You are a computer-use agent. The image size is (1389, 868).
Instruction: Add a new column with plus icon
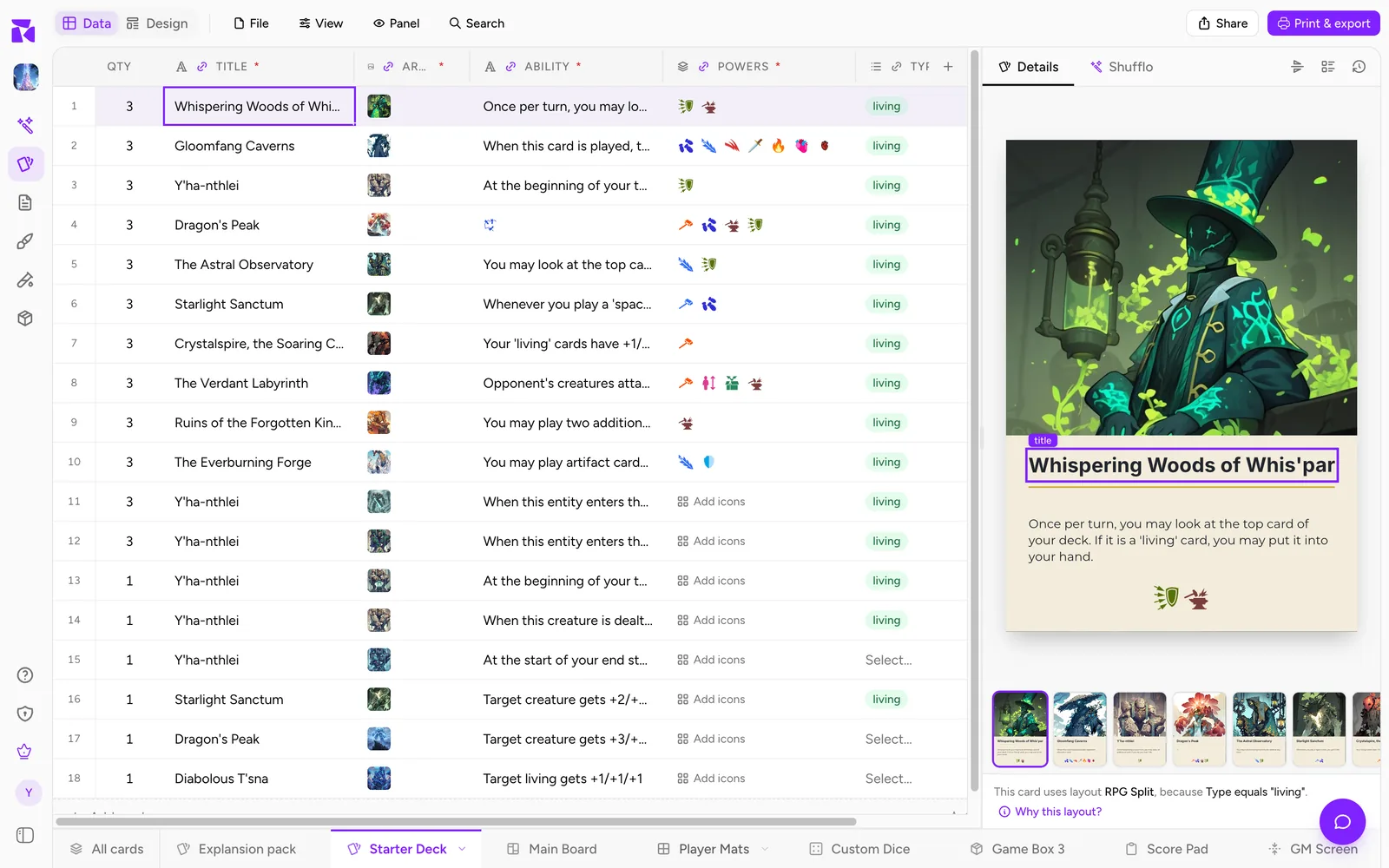point(948,66)
